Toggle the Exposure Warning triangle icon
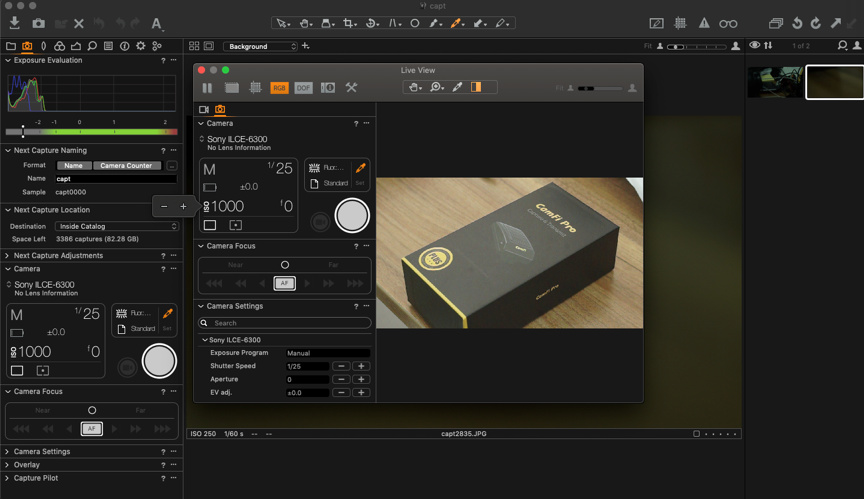864x499 pixels. click(x=704, y=23)
